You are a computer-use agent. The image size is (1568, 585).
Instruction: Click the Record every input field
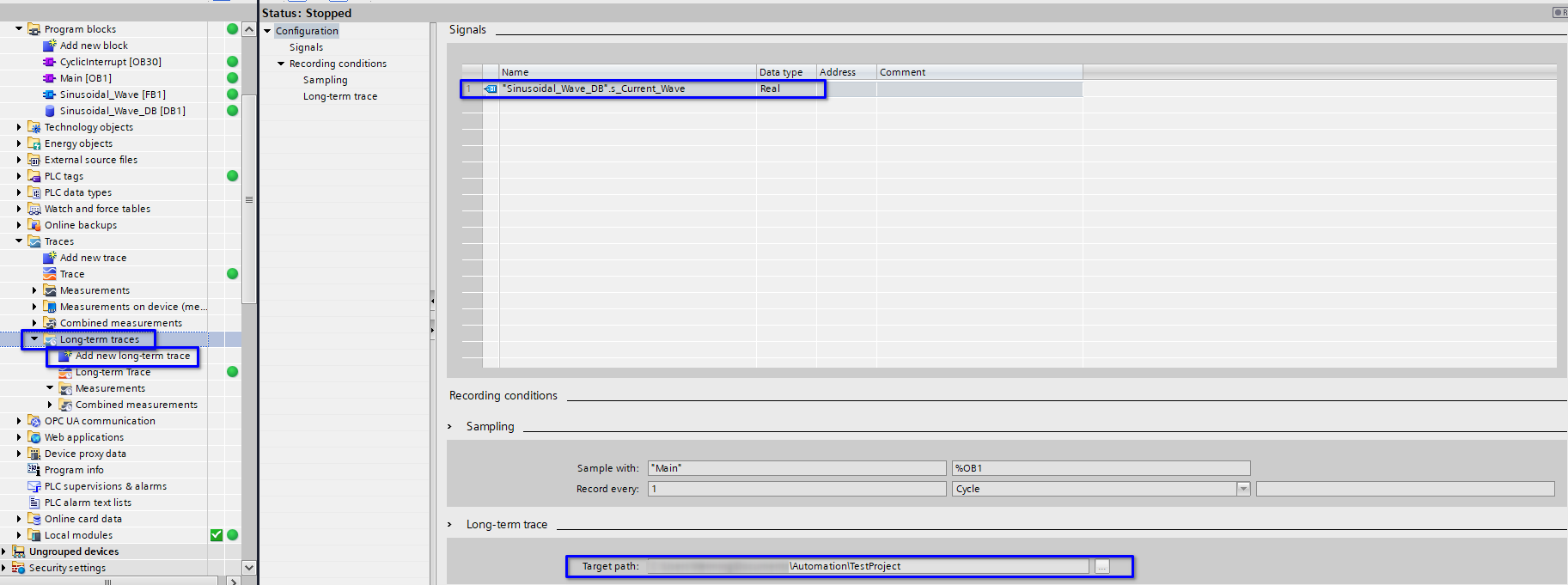click(796, 489)
